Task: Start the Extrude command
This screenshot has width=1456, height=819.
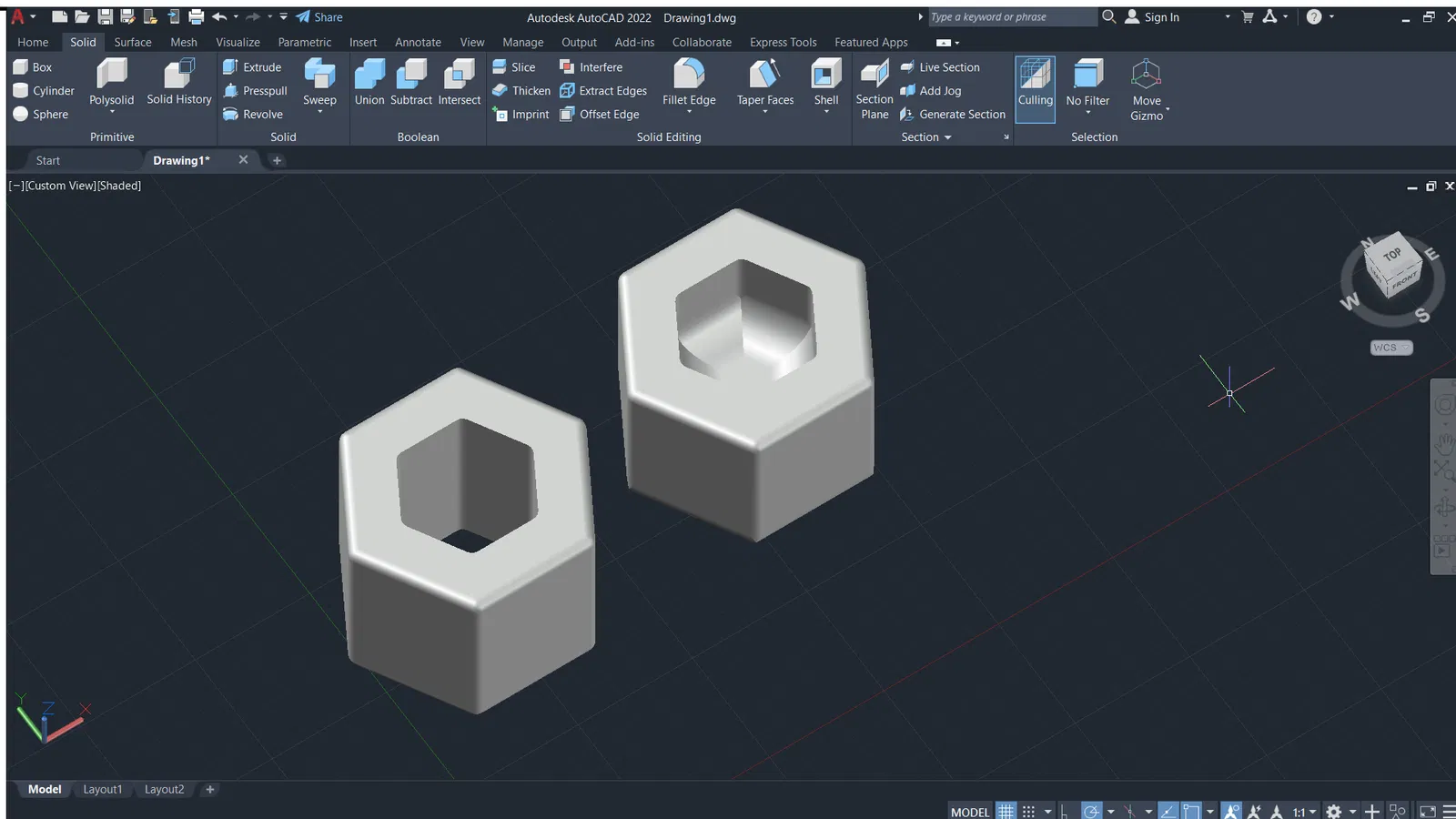Action: [x=252, y=67]
